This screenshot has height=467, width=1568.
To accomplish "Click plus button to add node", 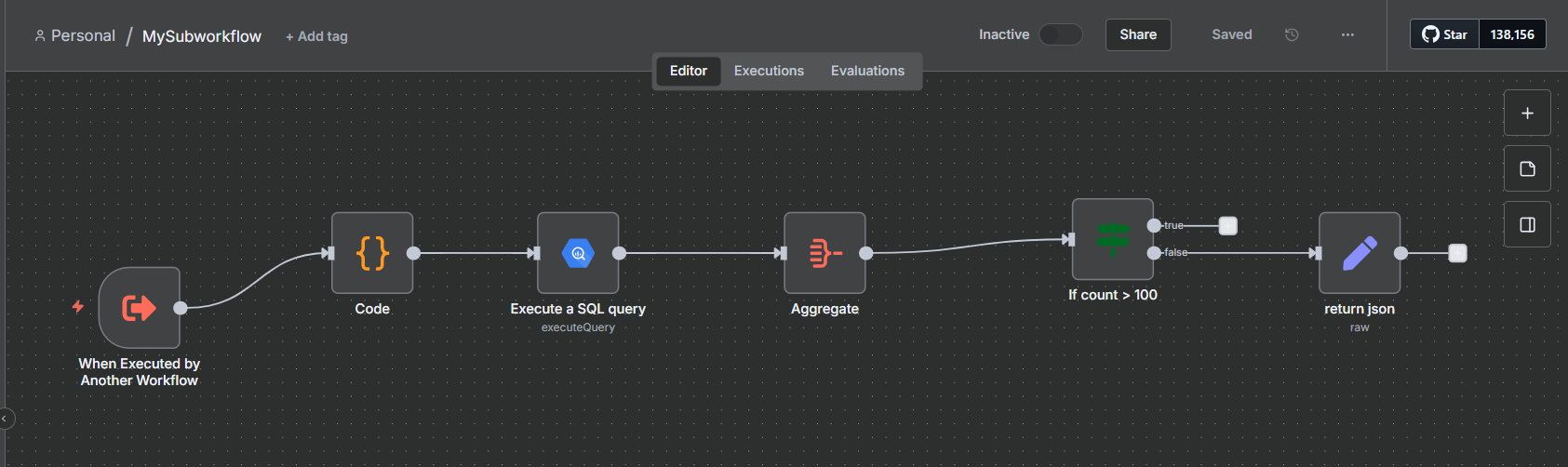I will coord(1527,113).
